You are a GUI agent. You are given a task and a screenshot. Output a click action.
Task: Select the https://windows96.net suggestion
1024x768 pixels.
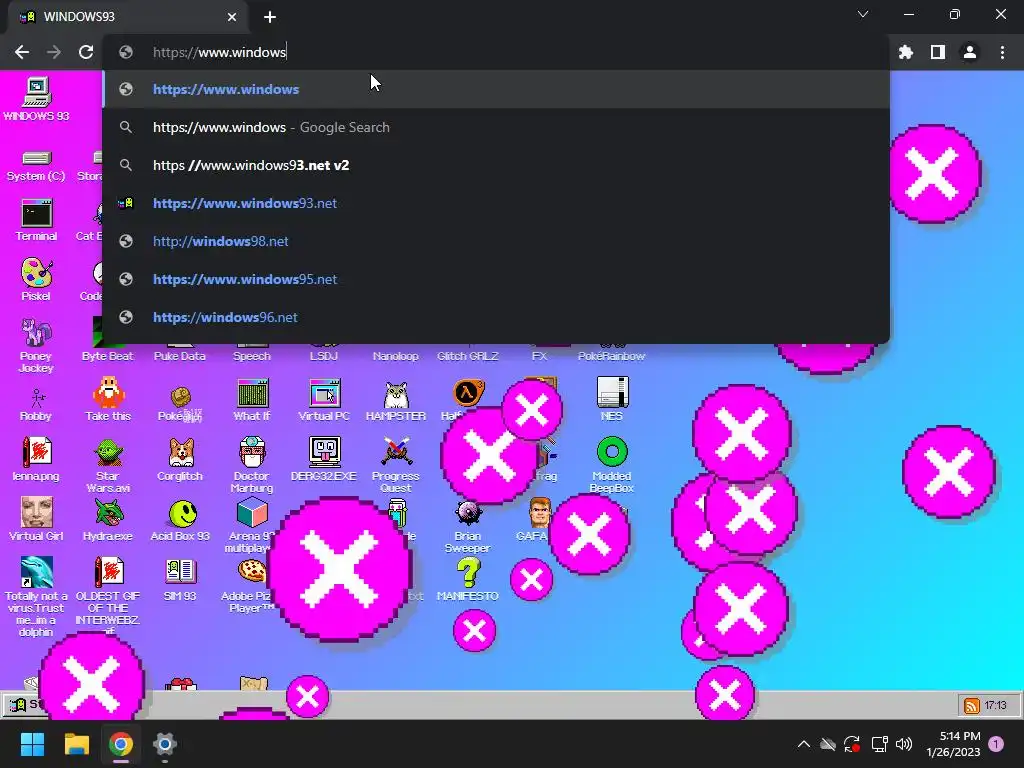[x=496, y=317]
